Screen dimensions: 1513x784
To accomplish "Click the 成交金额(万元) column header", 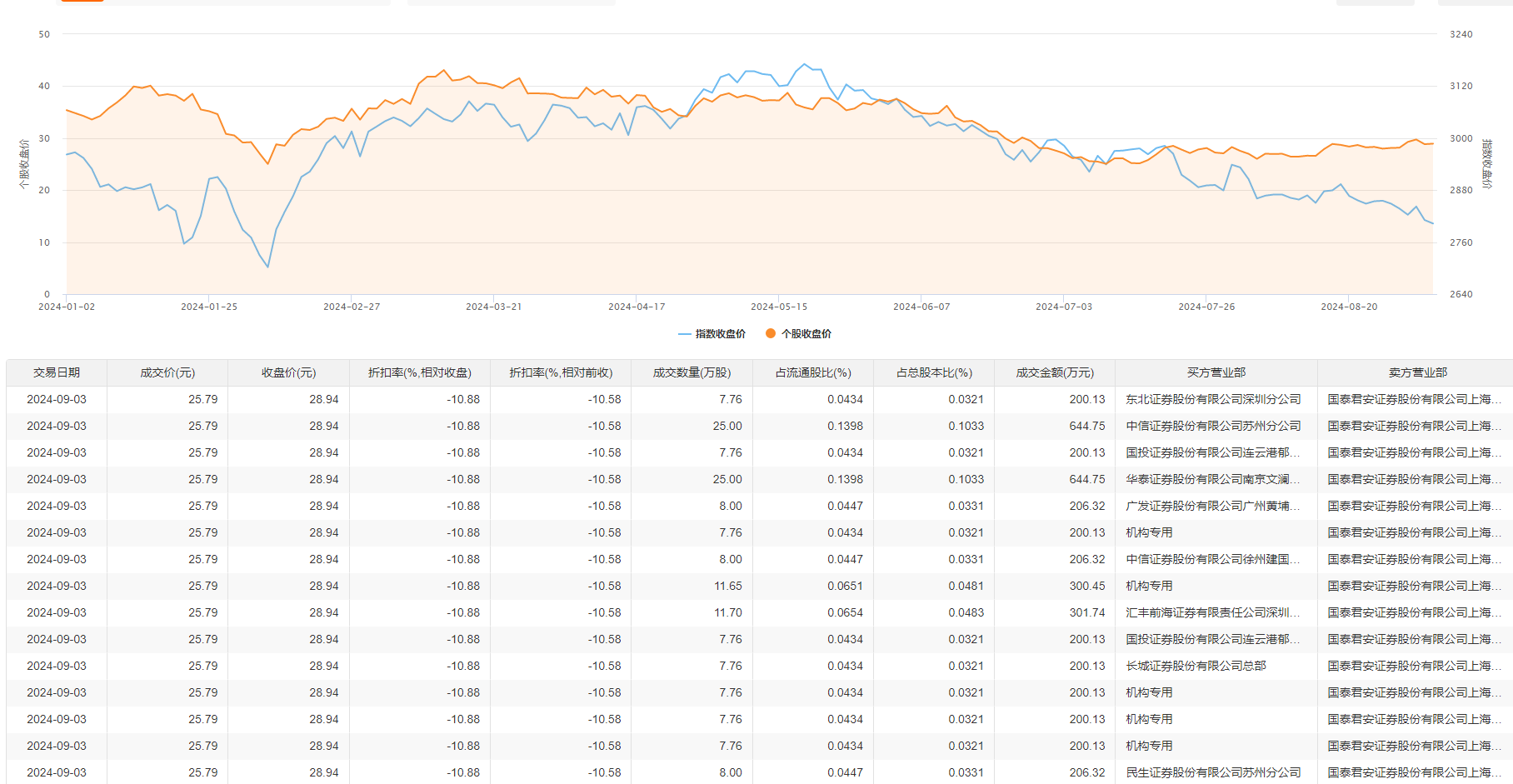I will pyautogui.click(x=1055, y=372).
